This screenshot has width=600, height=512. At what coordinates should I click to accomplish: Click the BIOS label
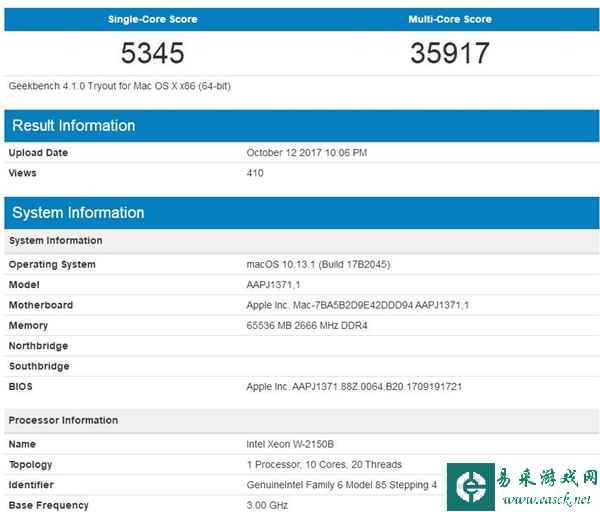coord(20,386)
